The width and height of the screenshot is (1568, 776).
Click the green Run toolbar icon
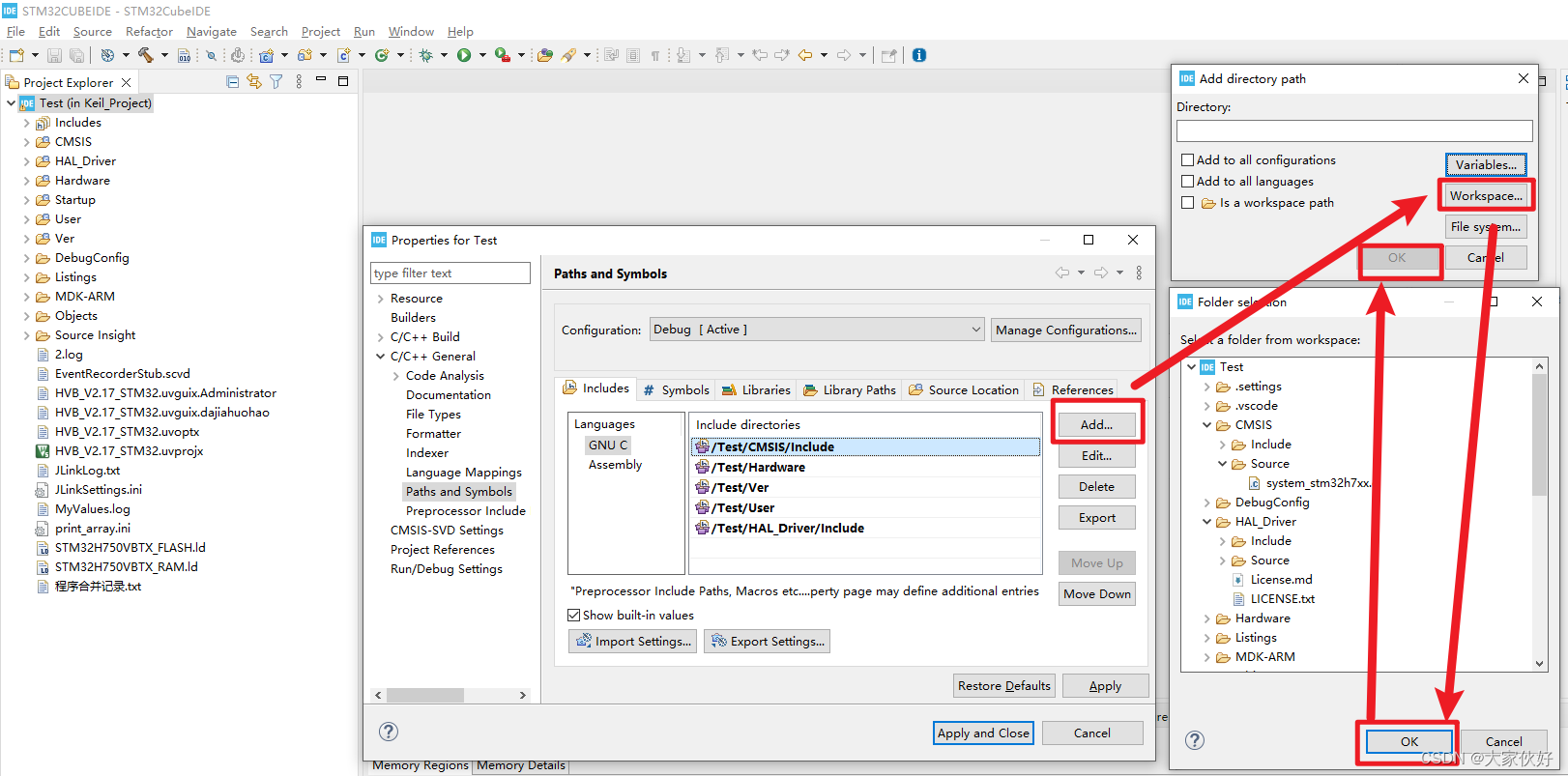(x=464, y=55)
